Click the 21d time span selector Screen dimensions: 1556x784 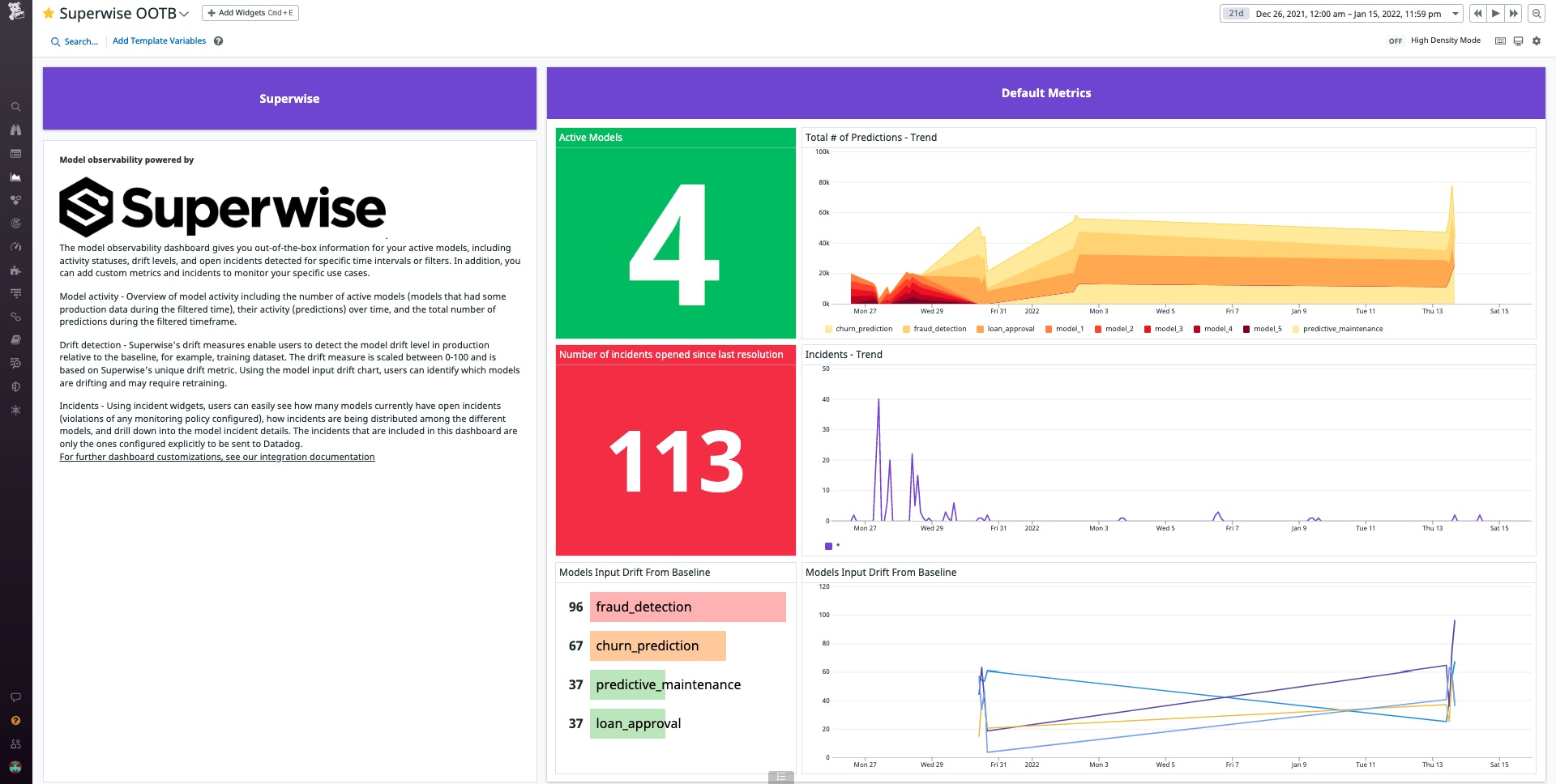1236,14
